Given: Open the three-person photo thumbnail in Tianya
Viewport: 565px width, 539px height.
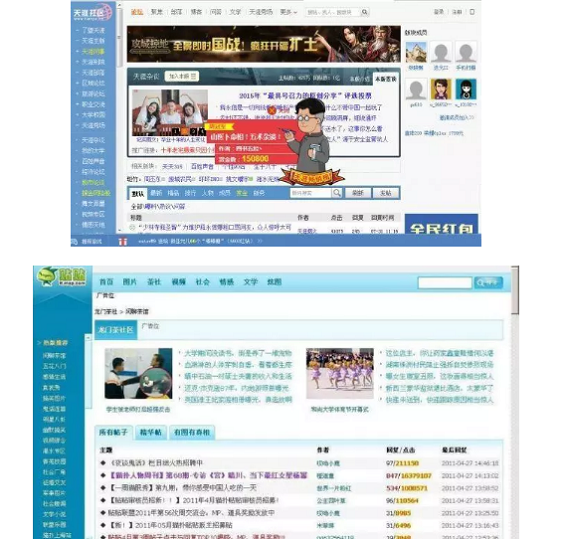Looking at the screenshot, I should click(170, 112).
